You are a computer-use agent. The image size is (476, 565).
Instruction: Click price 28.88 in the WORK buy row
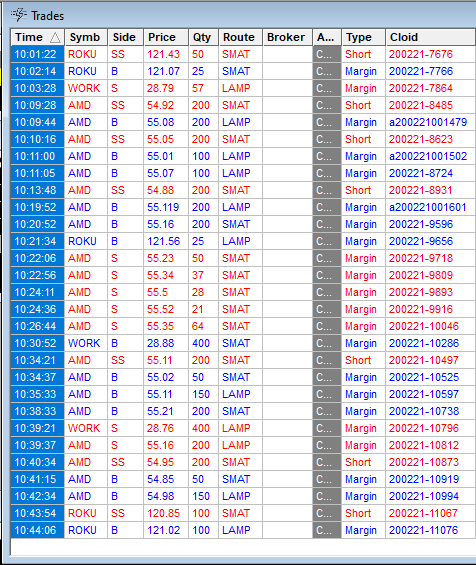tap(160, 343)
